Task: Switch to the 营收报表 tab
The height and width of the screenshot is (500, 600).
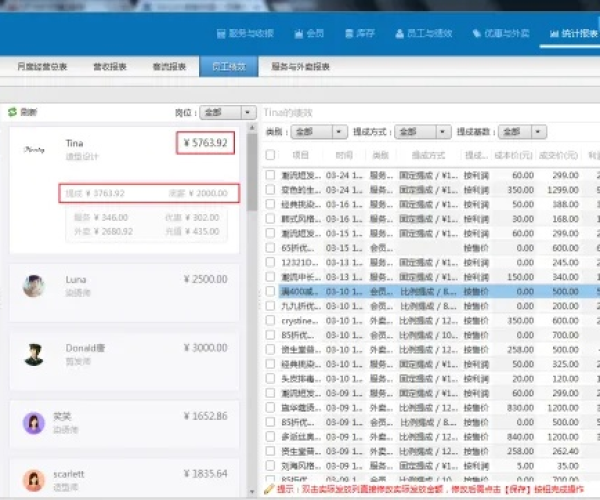Action: [110, 67]
